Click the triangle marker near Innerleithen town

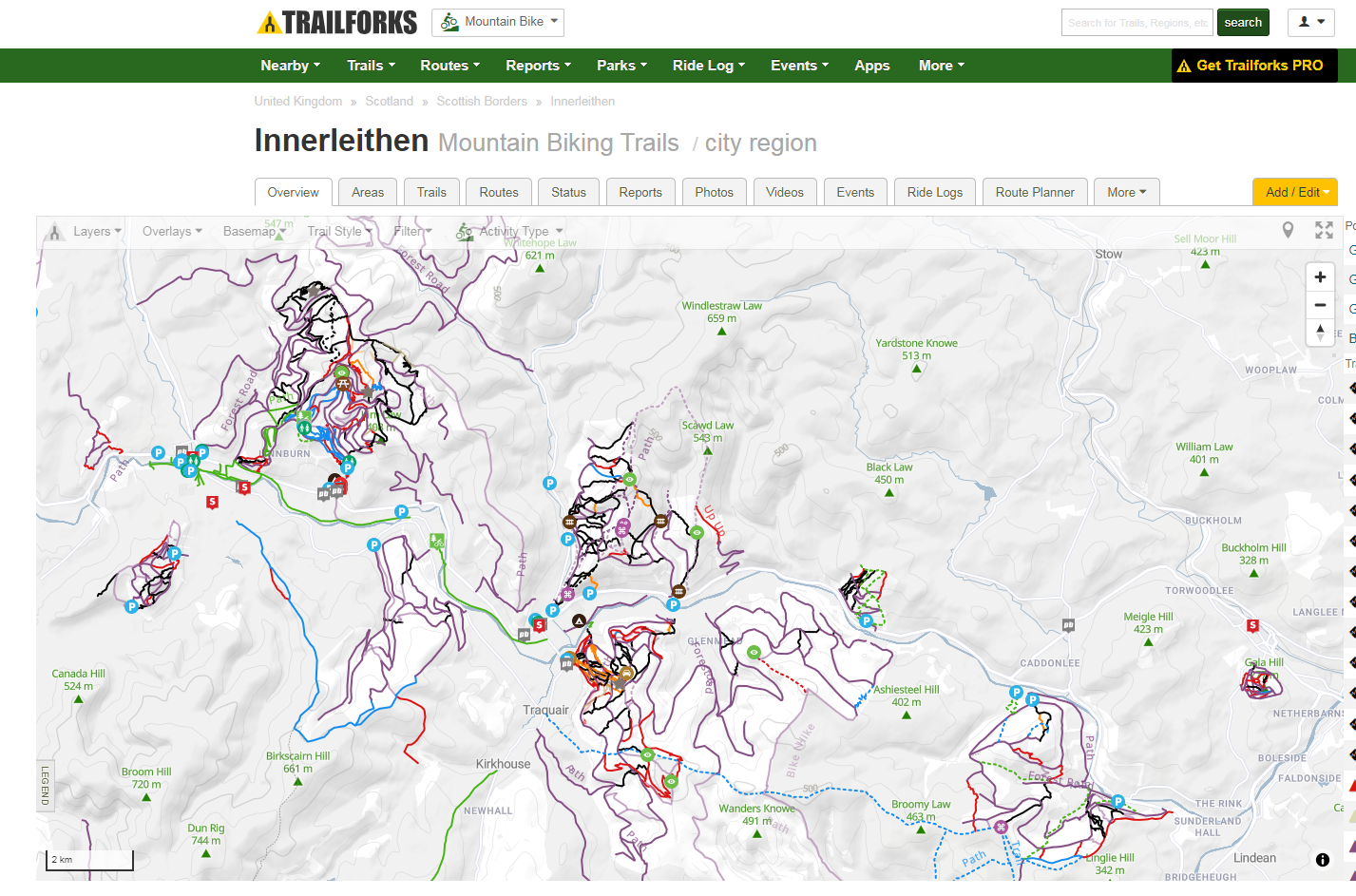click(x=579, y=620)
